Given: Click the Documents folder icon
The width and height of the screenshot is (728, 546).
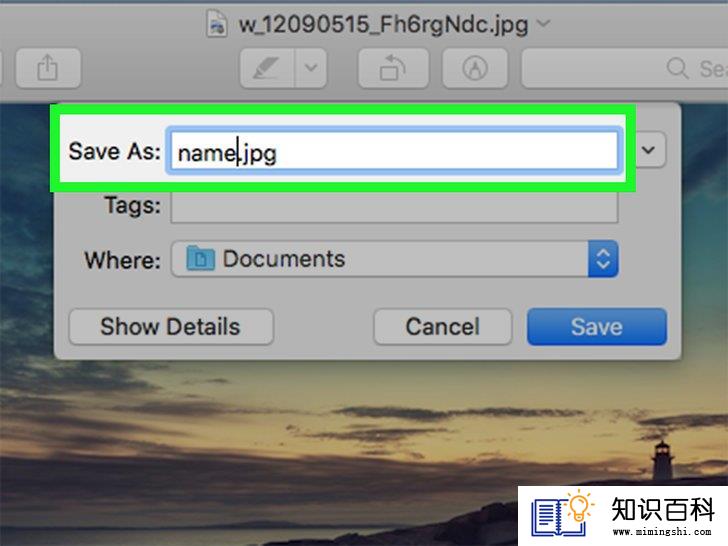Looking at the screenshot, I should coord(200,259).
